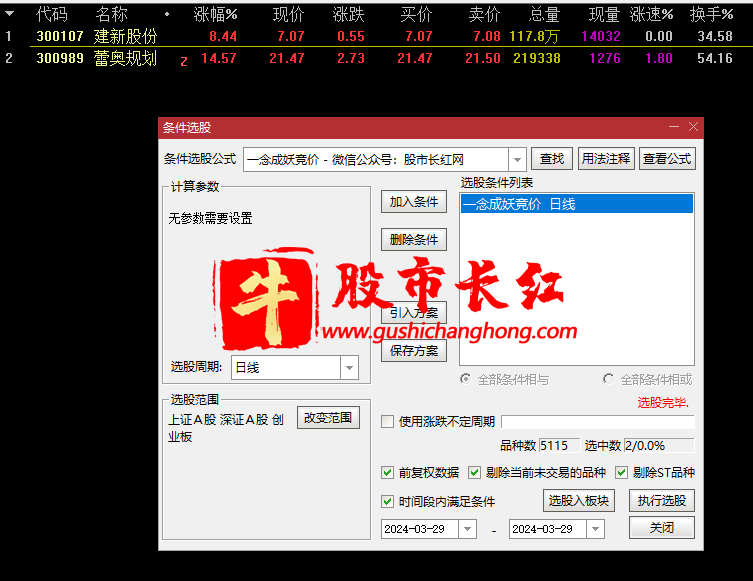Open the end date dropdown arrow
Screen dimensions: 753x581
click(595, 529)
